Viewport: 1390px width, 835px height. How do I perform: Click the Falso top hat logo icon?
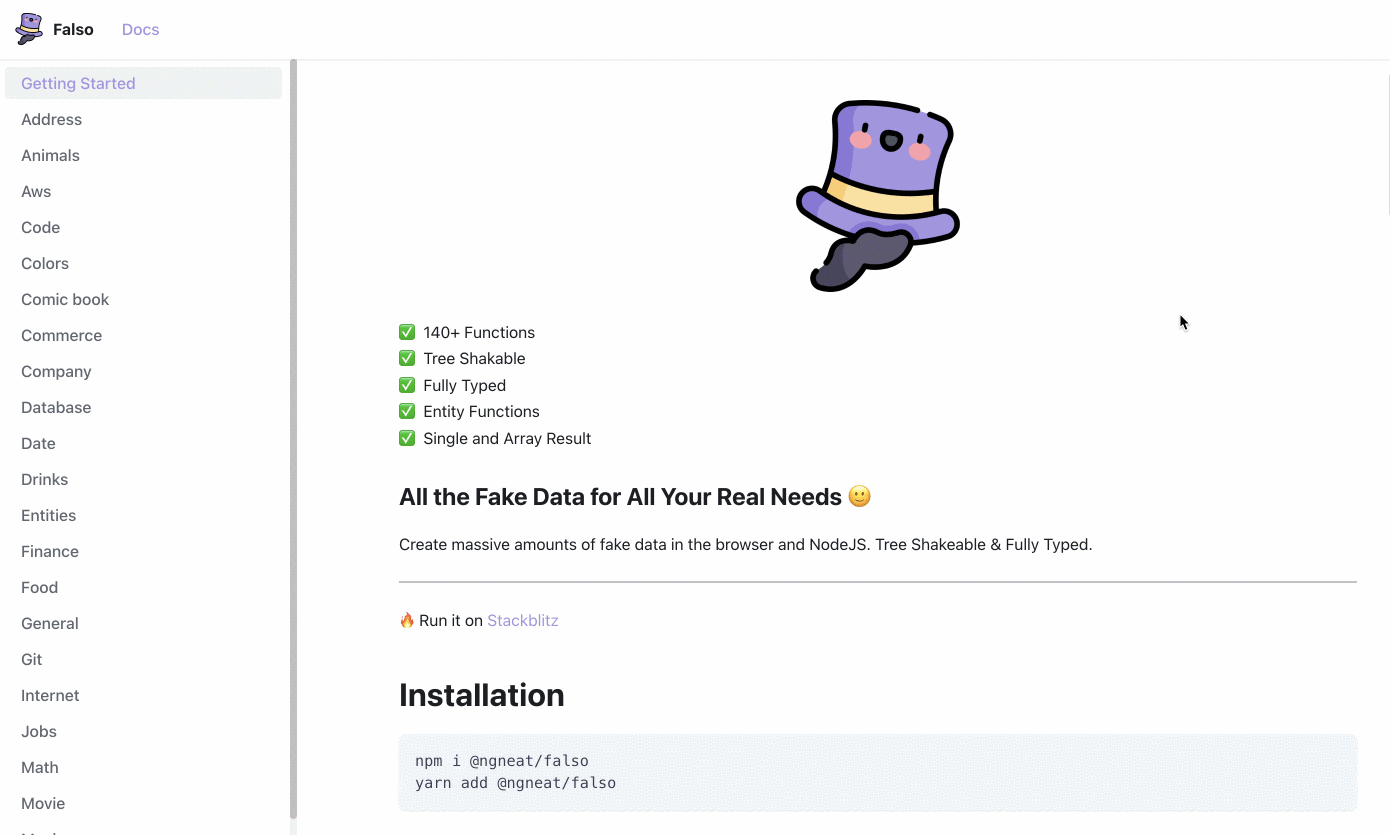tap(29, 29)
